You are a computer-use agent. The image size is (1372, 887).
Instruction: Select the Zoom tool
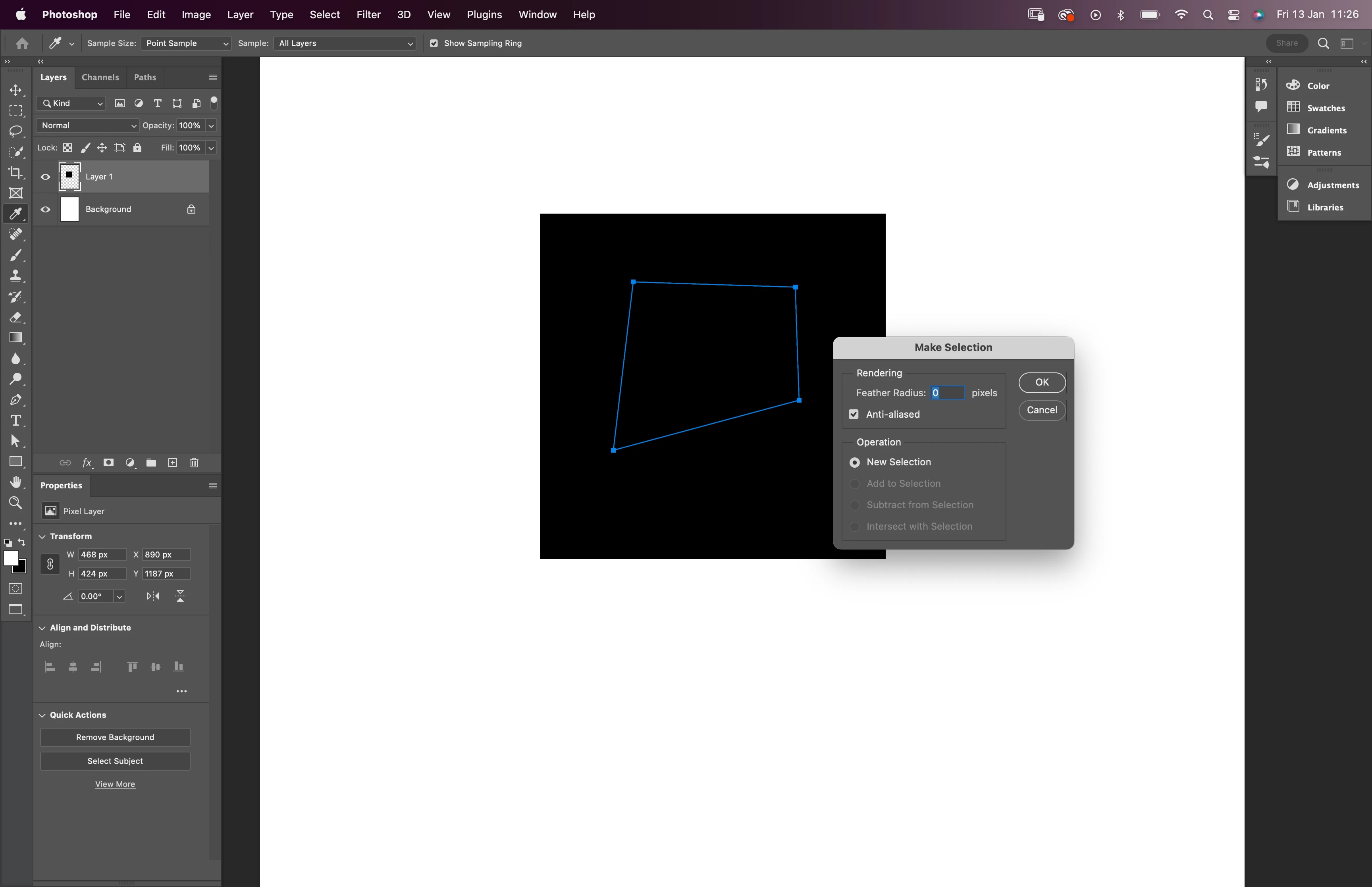point(15,503)
